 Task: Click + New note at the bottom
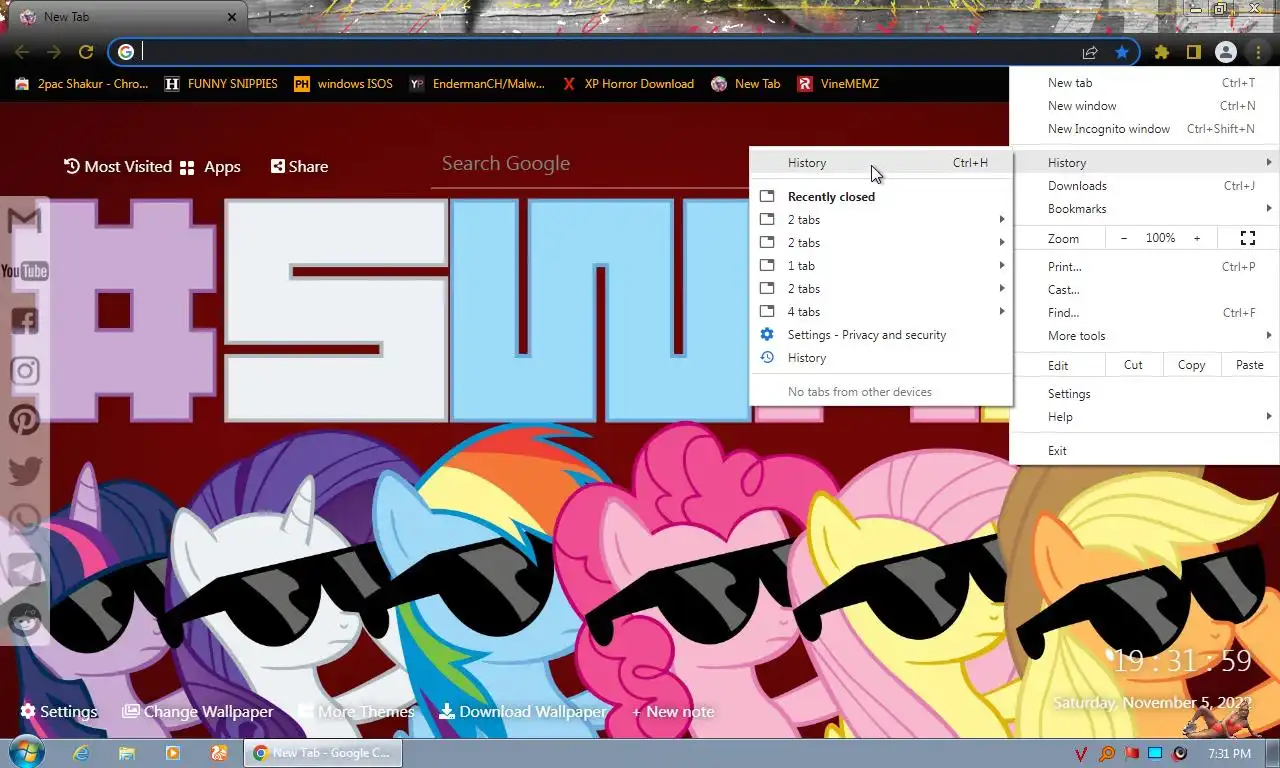pos(673,711)
